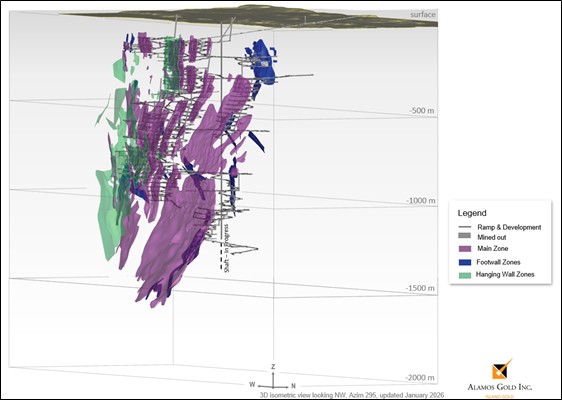Select the -2000 m depth label
Image resolution: width=562 pixels, height=400 pixels.
[420, 377]
